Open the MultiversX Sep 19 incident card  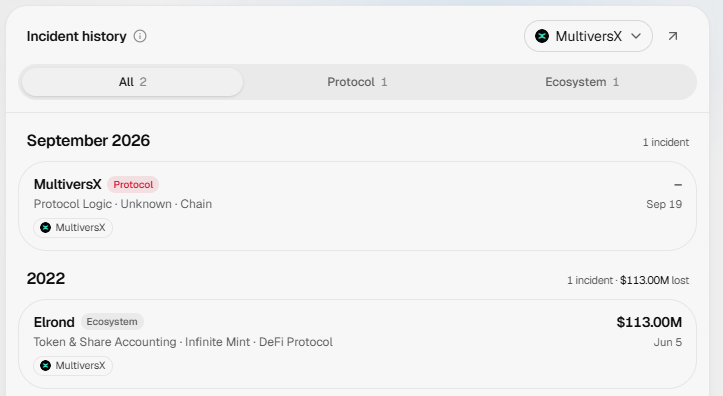[357, 206]
